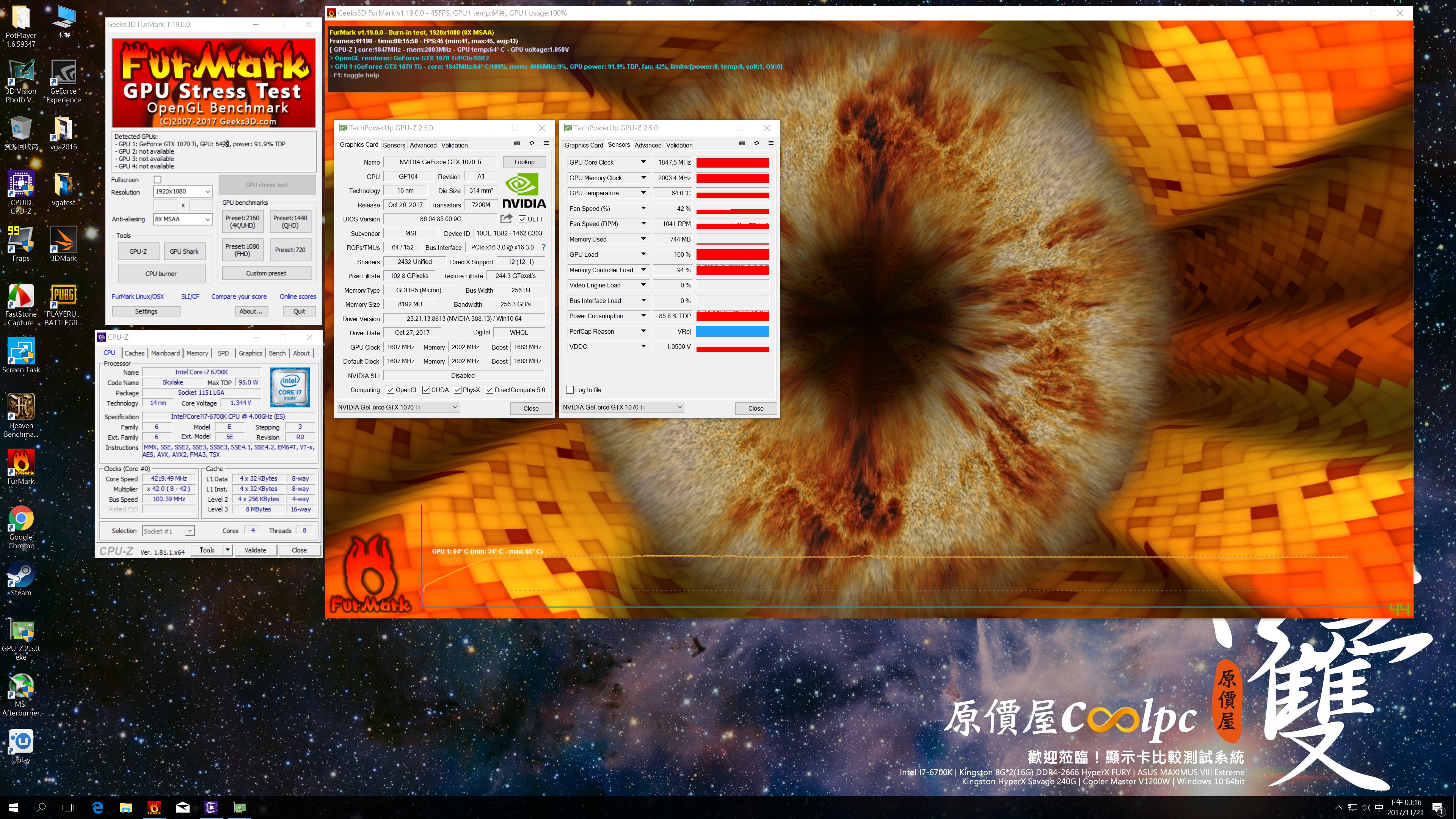The image size is (1456, 819).
Task: Open the Socket #1 Selection dropdown in CPU-Z
Action: pyautogui.click(x=168, y=531)
